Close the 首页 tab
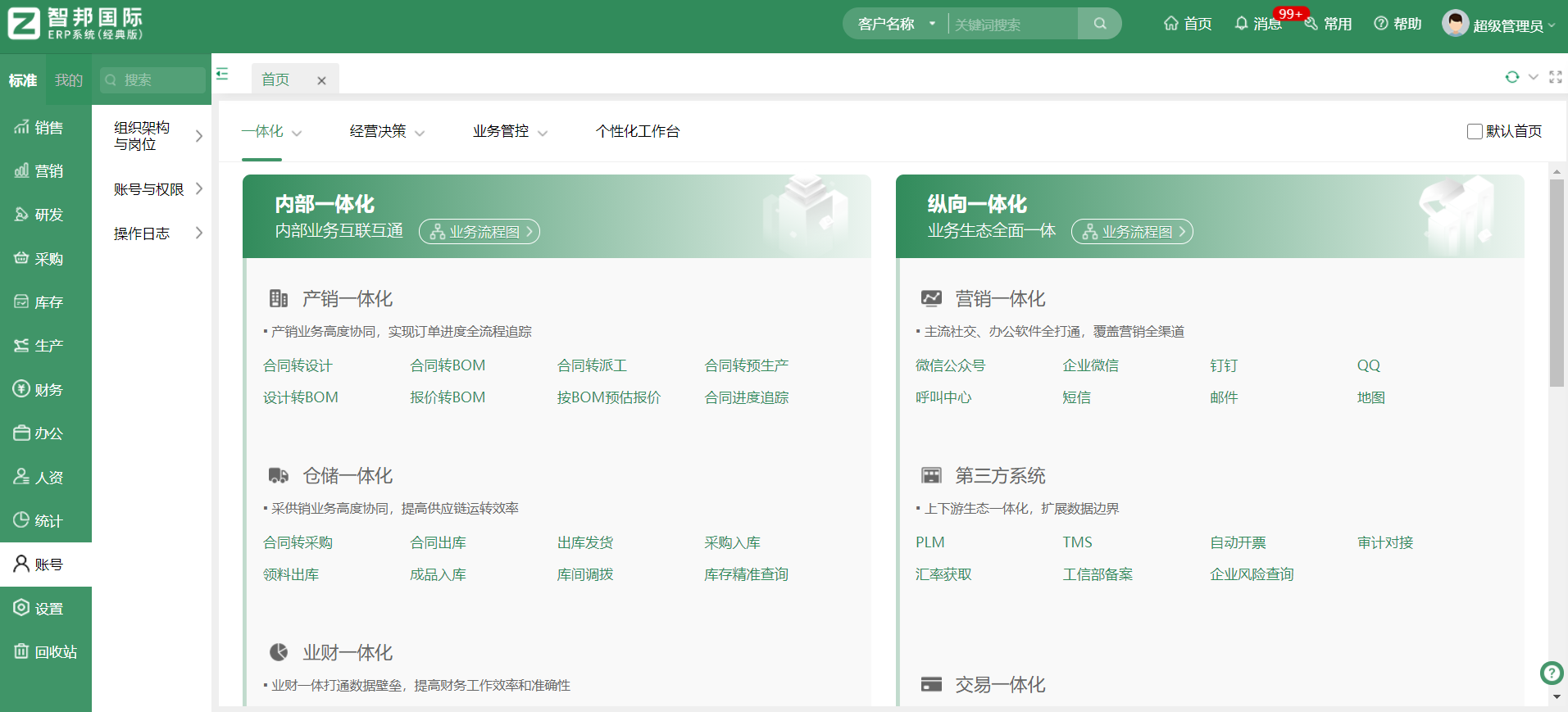The width and height of the screenshot is (1568, 712). (x=321, y=80)
